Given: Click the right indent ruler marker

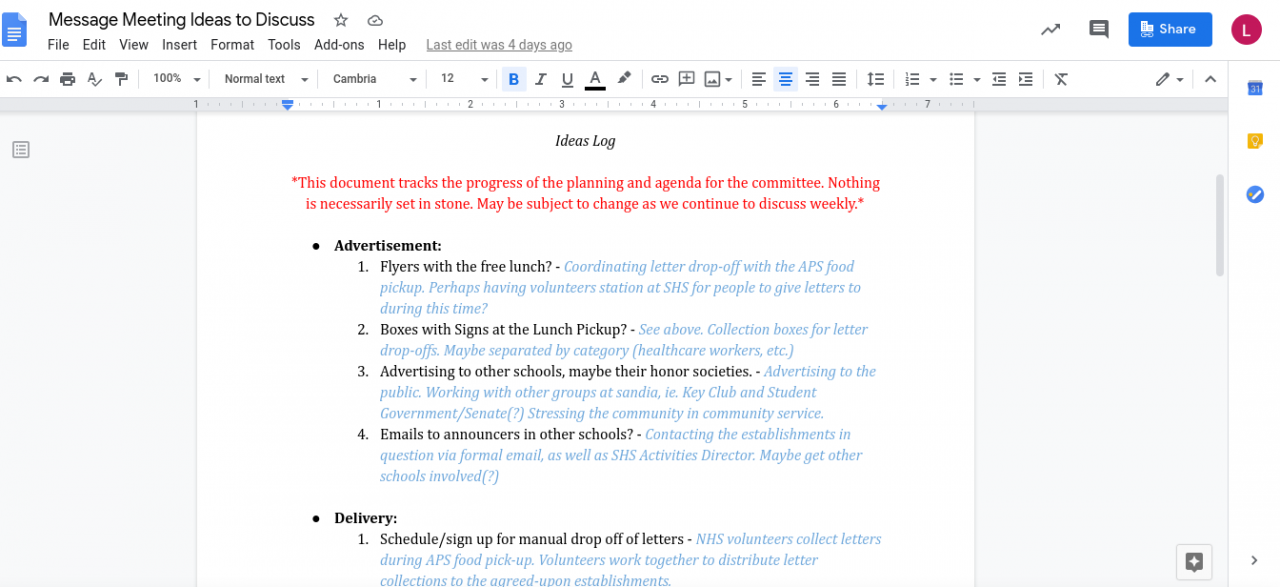Looking at the screenshot, I should [x=881, y=106].
